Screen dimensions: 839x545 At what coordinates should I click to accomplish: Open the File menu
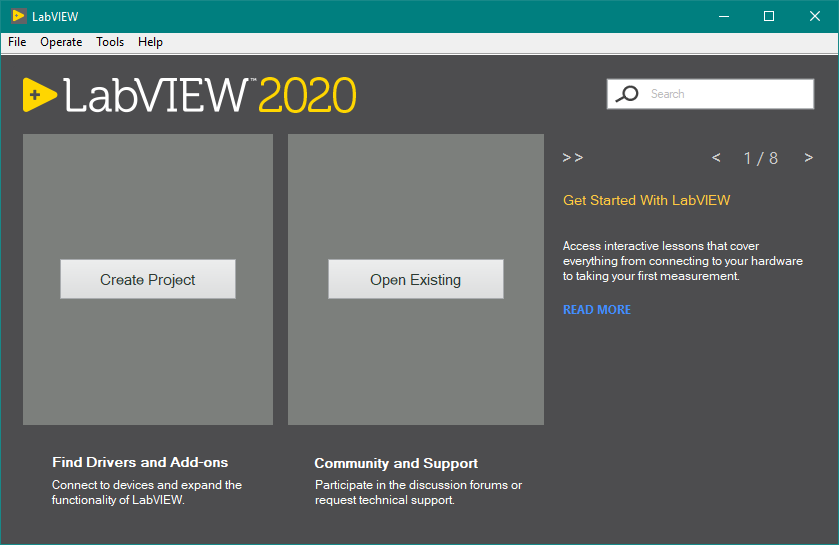17,42
